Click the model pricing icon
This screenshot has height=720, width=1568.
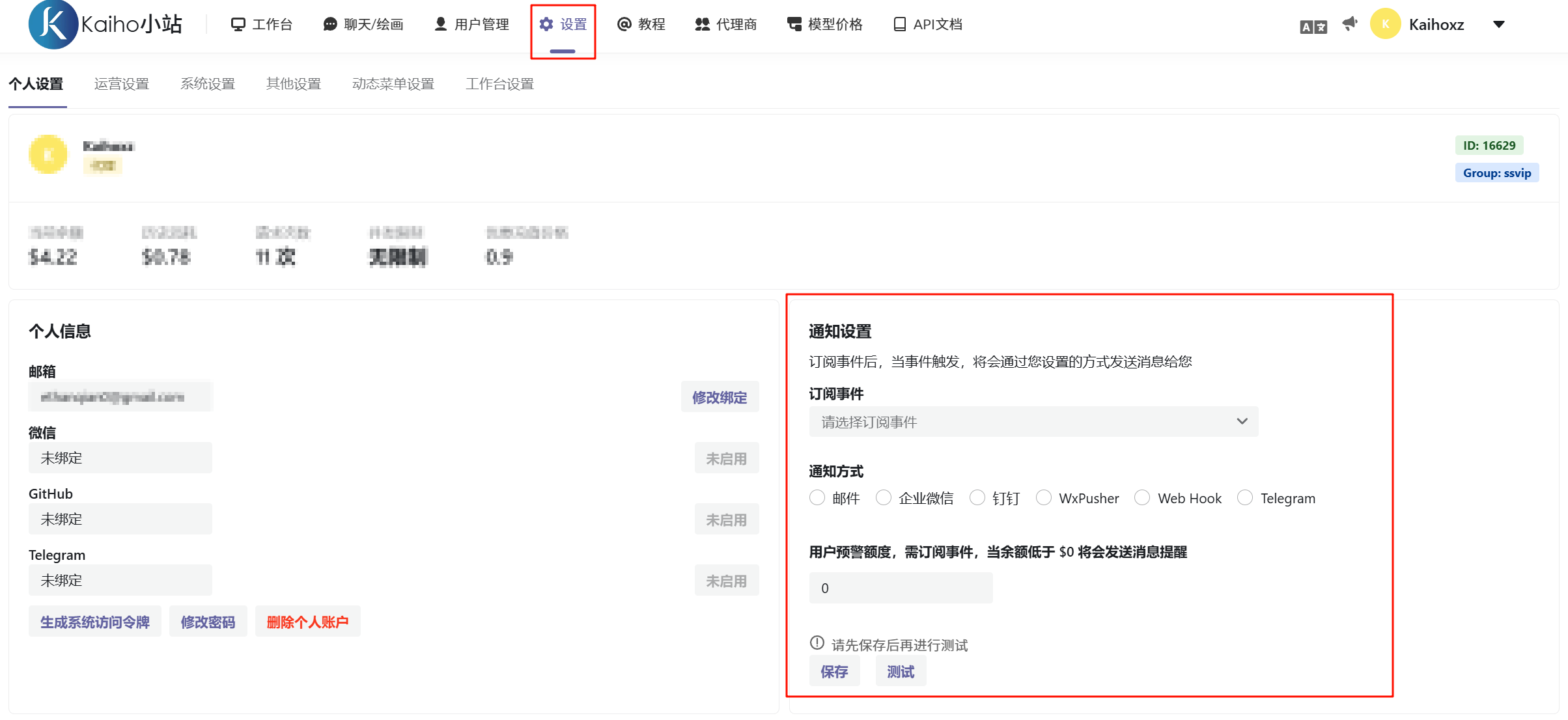coord(794,25)
